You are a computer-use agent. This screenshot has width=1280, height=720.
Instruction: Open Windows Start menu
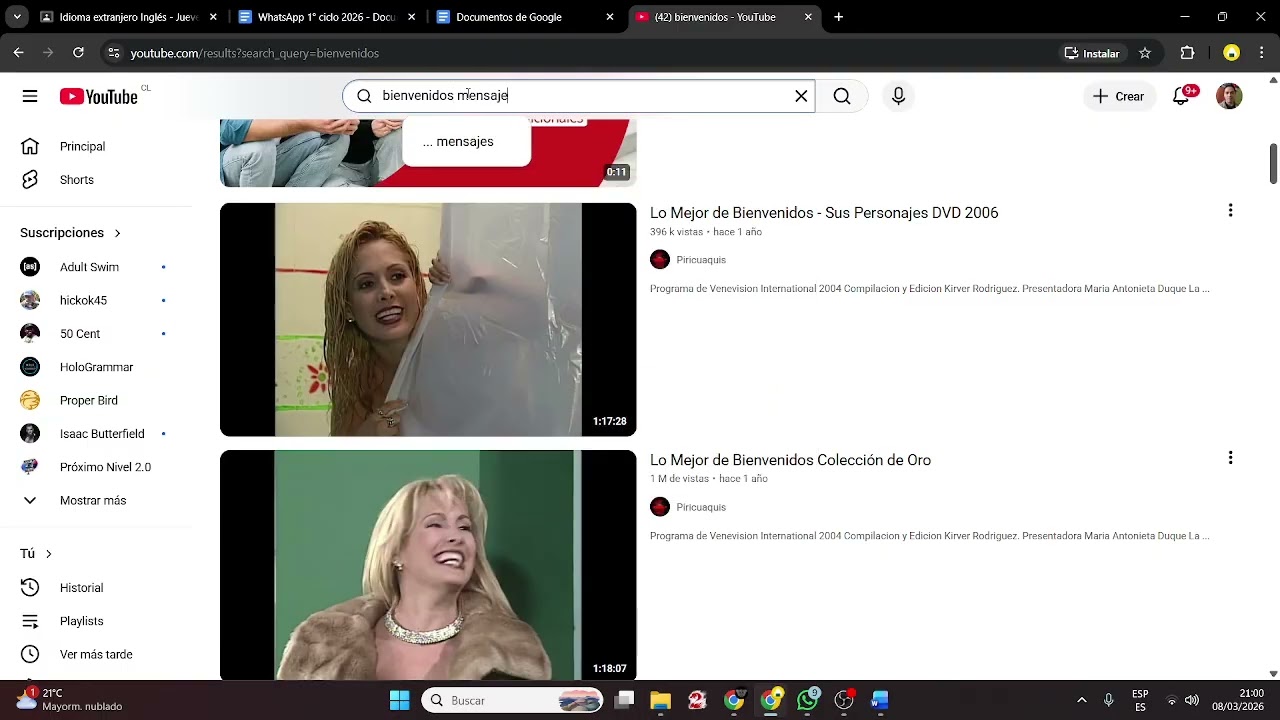(x=399, y=700)
